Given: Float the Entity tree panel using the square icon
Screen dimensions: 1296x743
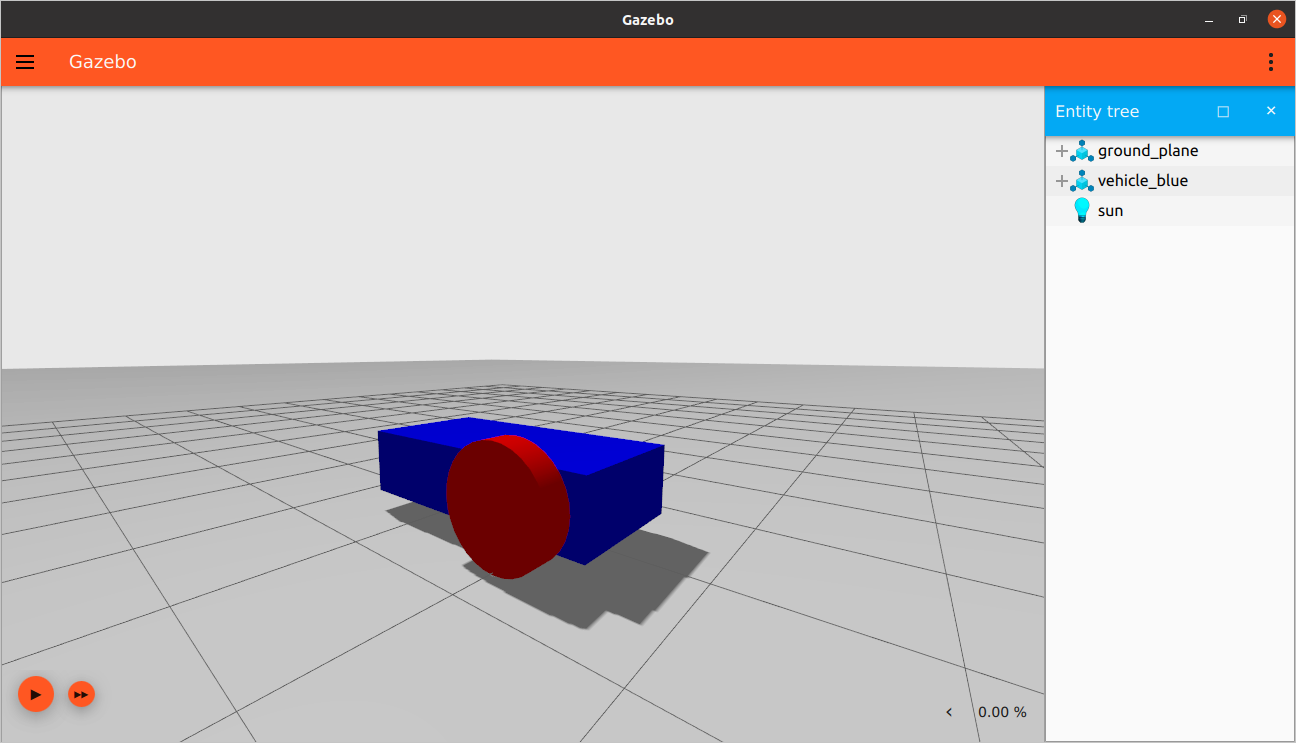Looking at the screenshot, I should (x=1223, y=111).
